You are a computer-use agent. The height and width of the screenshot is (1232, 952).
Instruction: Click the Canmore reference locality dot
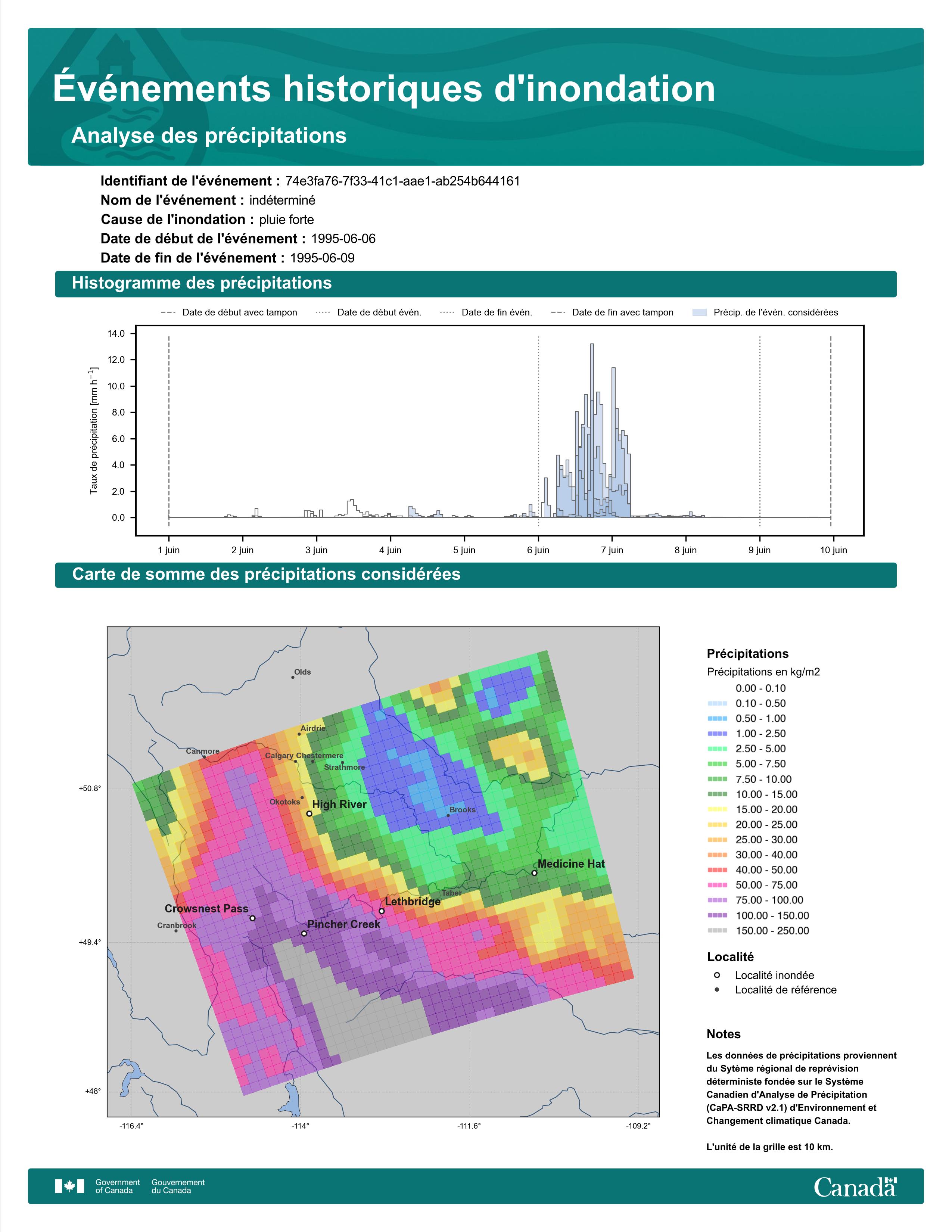tap(204, 757)
